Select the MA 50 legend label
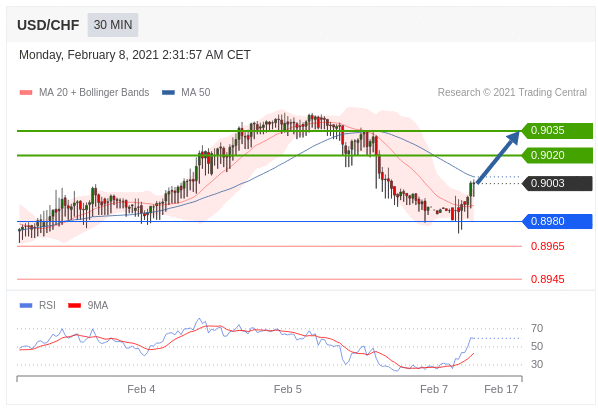The image size is (598, 408). (x=196, y=92)
